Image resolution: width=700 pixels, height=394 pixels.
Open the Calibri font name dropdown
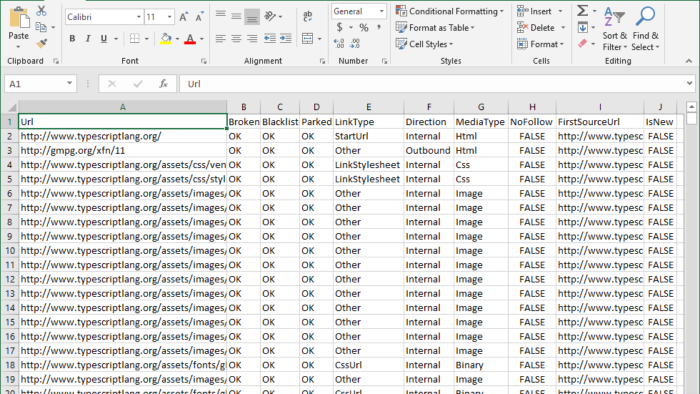pyautogui.click(x=139, y=17)
